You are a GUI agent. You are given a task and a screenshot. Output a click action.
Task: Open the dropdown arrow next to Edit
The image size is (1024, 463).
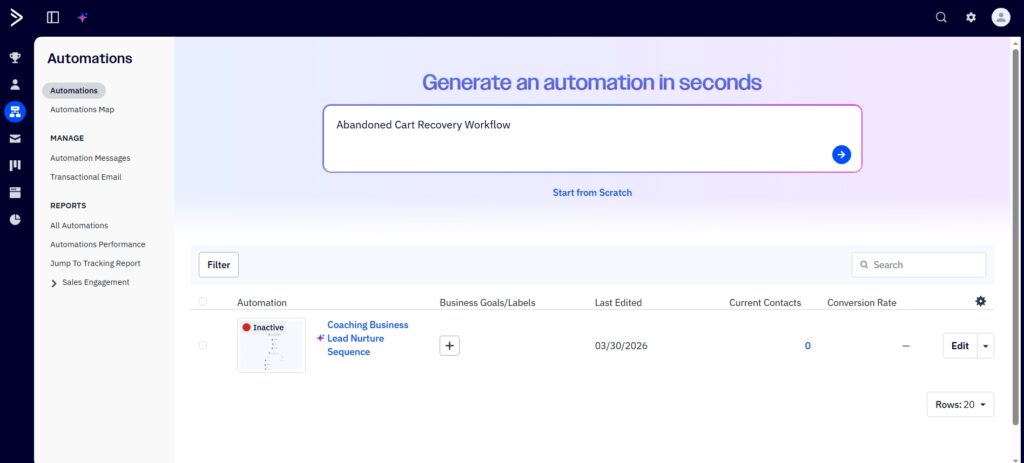pos(985,345)
